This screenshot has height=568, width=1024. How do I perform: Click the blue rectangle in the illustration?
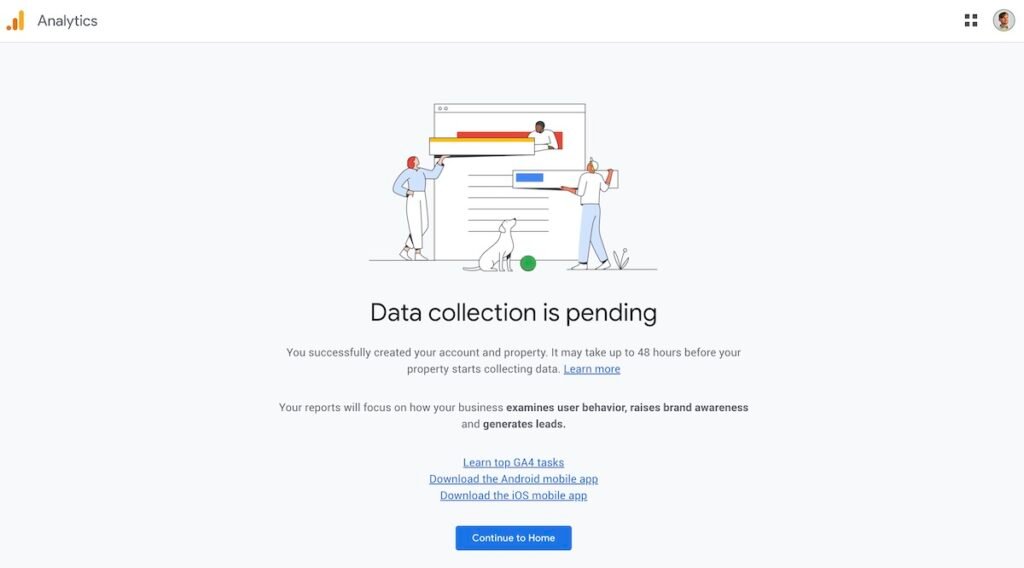[x=530, y=178]
